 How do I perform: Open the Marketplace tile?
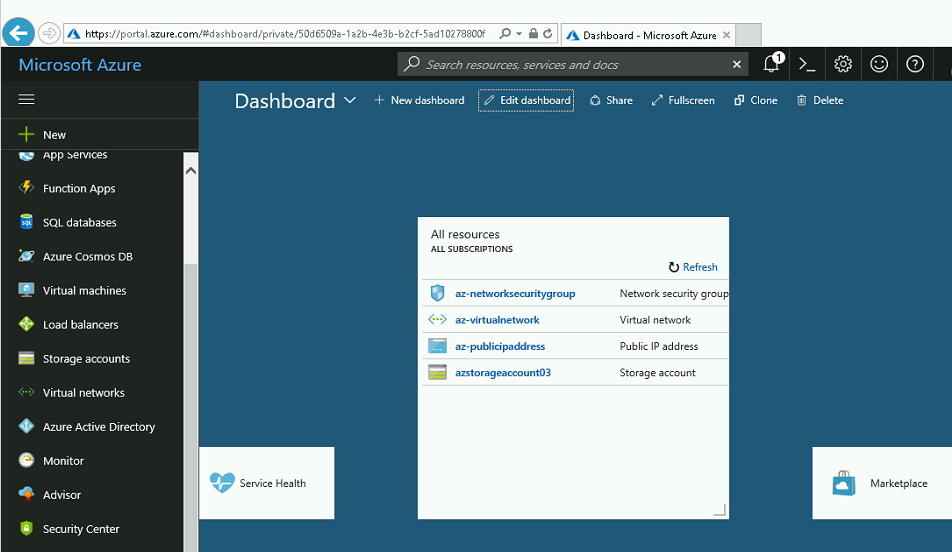[x=882, y=483]
